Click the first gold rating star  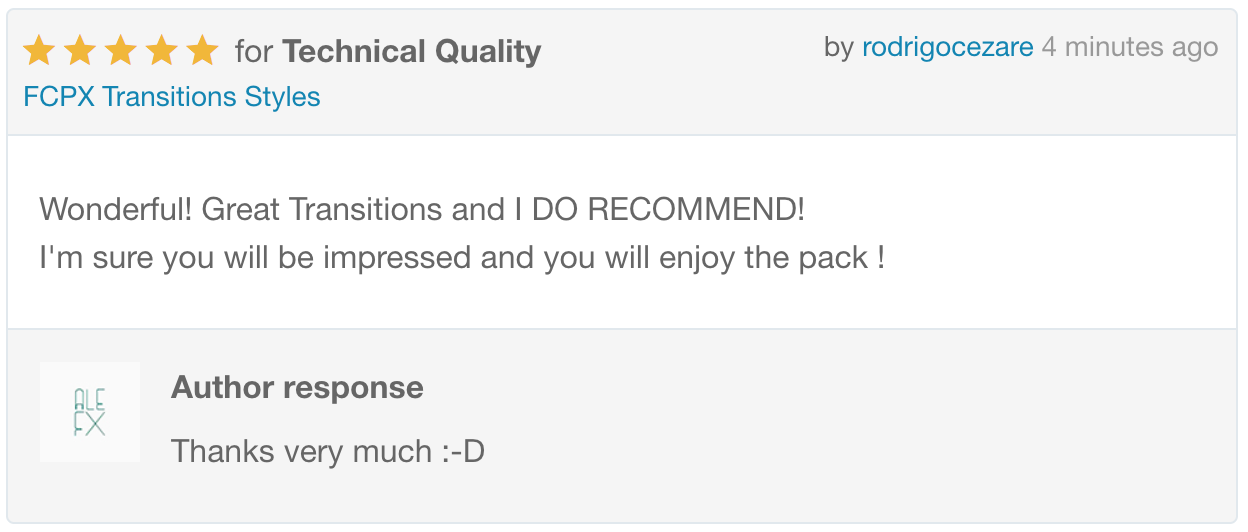click(x=38, y=50)
